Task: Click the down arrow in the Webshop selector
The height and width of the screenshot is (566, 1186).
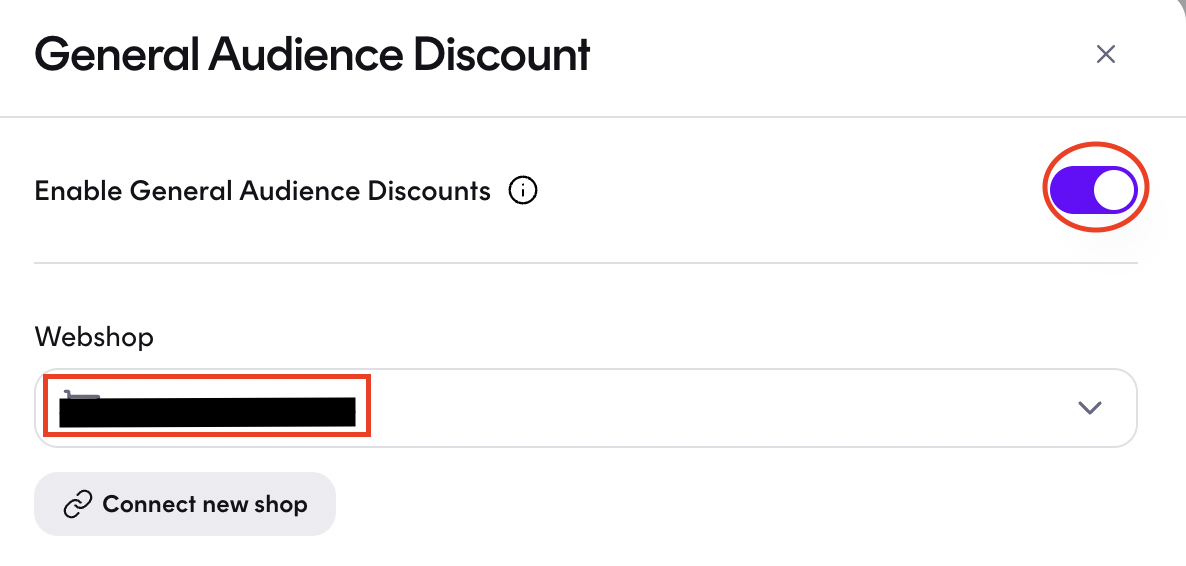Action: coord(1089,408)
